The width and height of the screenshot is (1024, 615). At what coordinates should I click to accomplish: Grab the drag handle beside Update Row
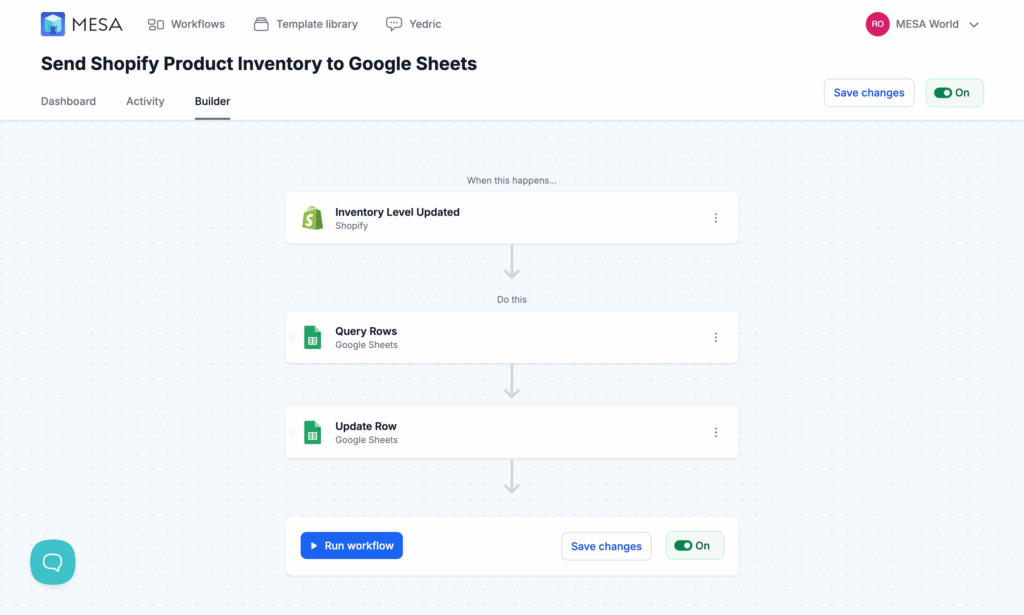tap(292, 432)
